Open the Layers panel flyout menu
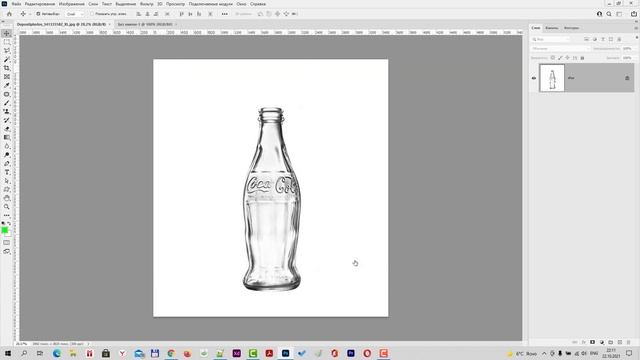The image size is (640, 360). pyautogui.click(x=636, y=28)
